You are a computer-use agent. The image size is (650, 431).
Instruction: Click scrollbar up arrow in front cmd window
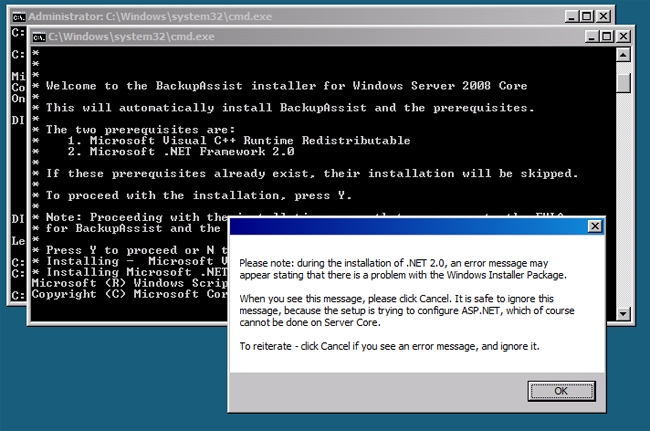[x=623, y=55]
